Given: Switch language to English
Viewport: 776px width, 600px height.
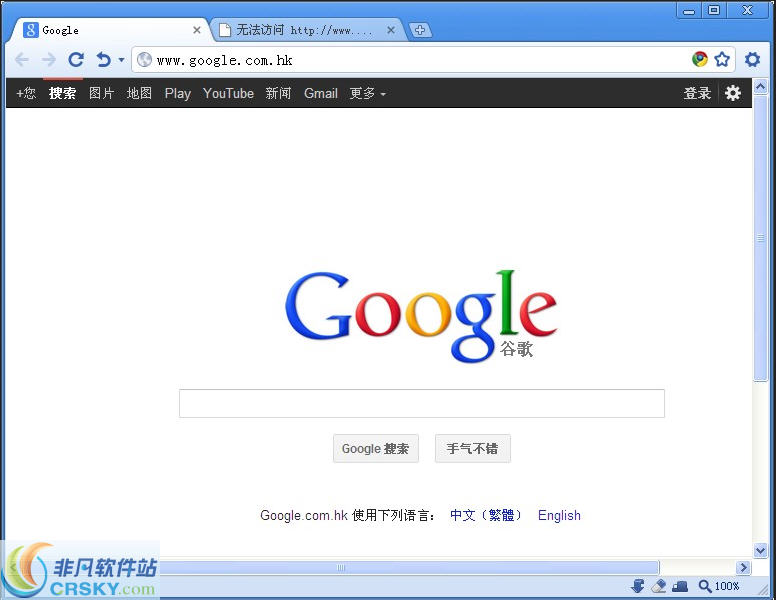Looking at the screenshot, I should click(559, 515).
